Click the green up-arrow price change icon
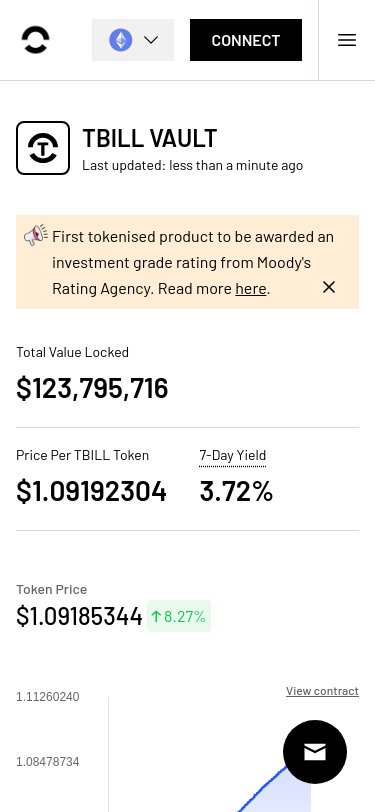Viewport: 375px width, 812px height. 156,616
